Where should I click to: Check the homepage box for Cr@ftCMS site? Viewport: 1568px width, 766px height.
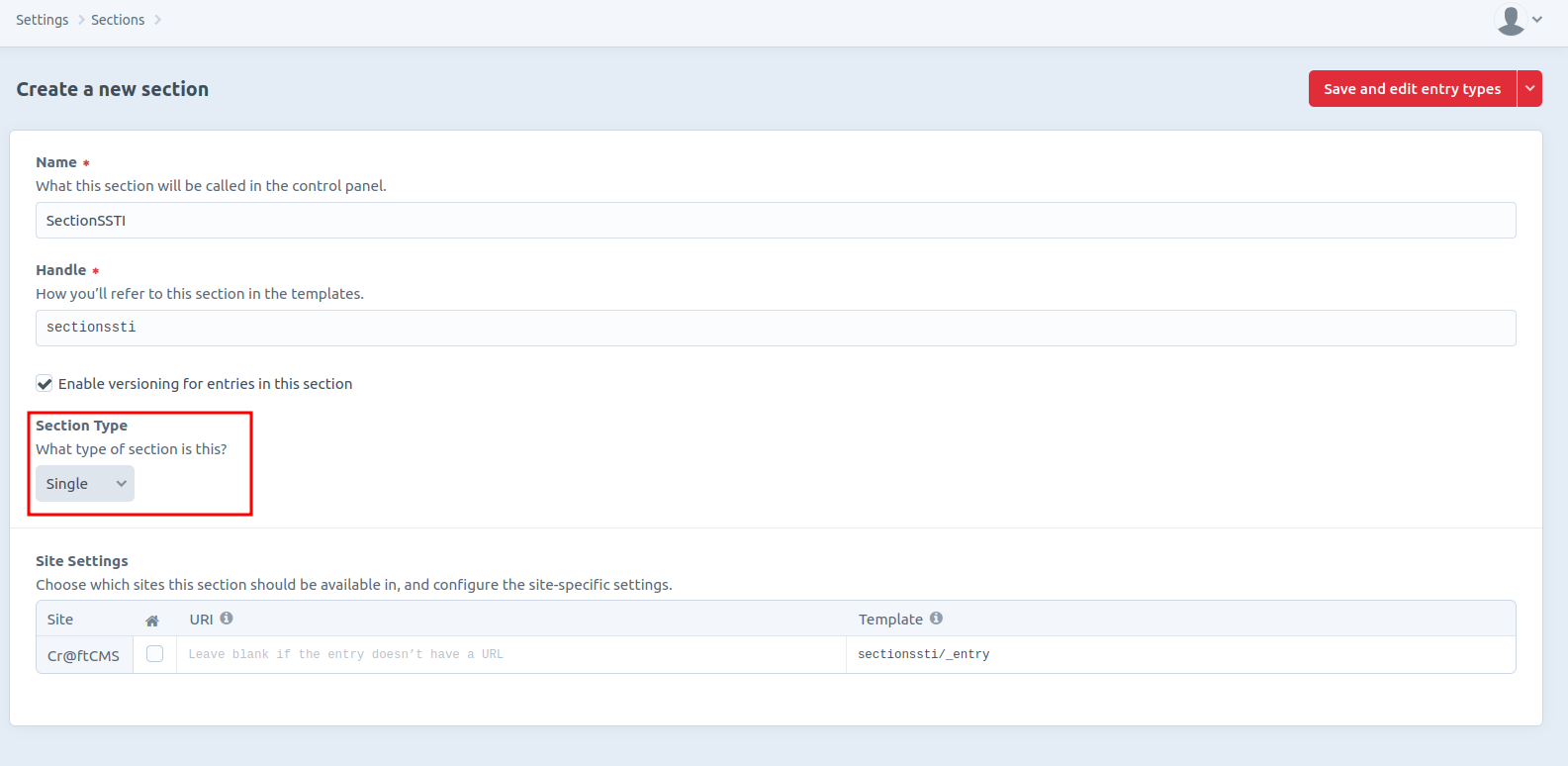154,654
